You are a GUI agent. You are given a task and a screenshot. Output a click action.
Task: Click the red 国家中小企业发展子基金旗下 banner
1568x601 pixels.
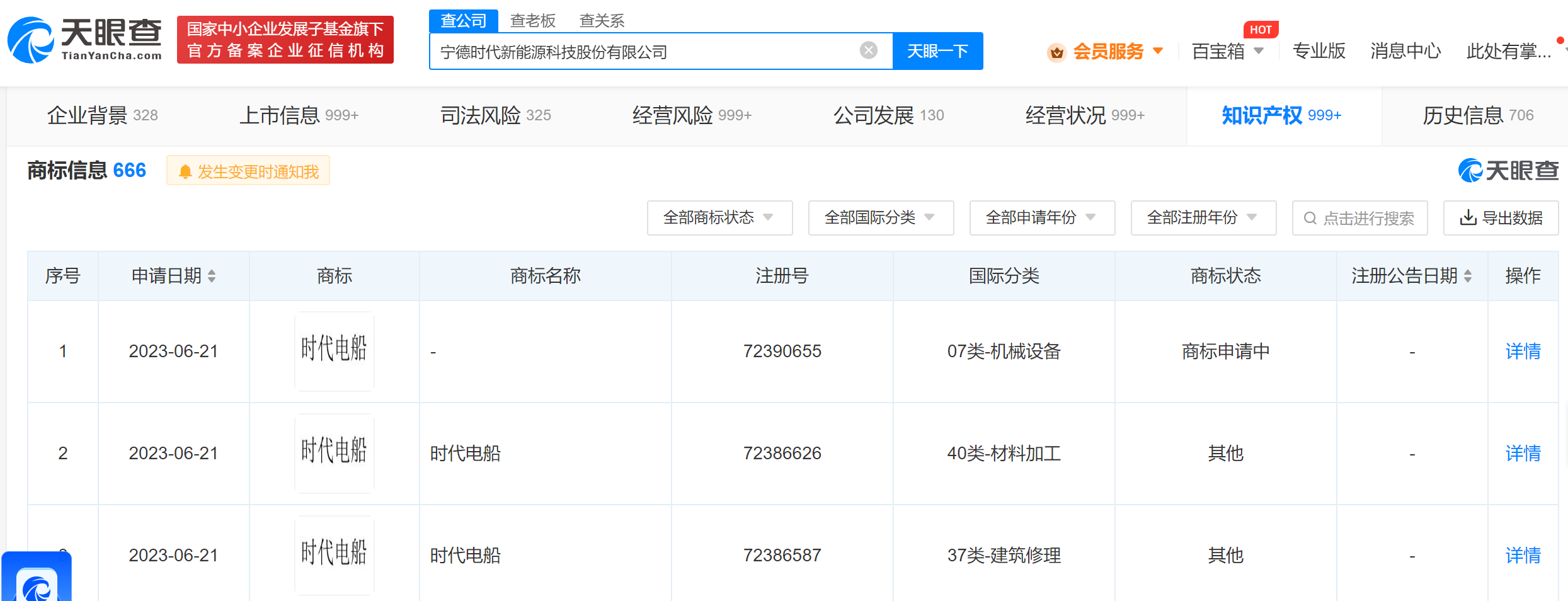285,40
